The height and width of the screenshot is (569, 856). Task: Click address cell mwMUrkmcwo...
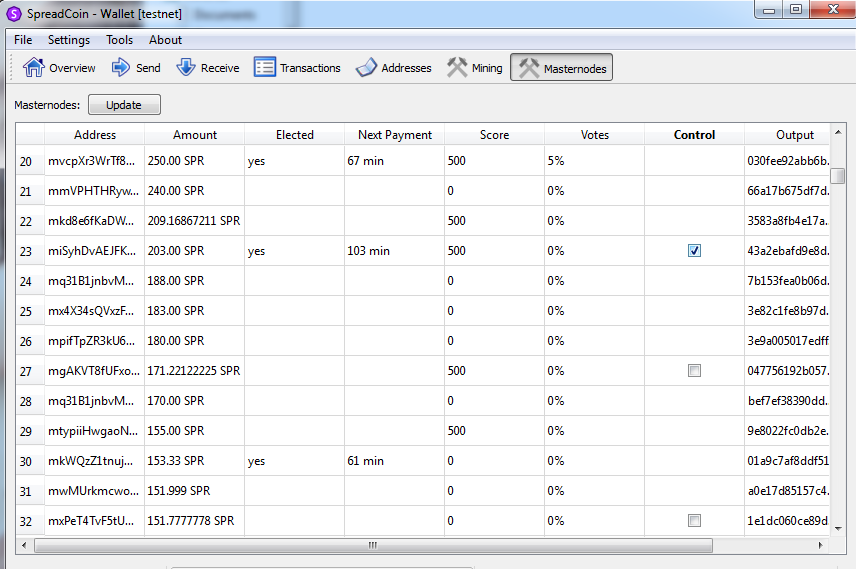coord(94,491)
